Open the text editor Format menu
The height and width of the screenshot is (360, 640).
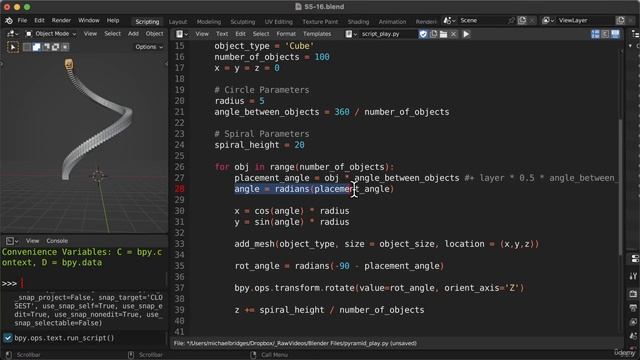coord(286,34)
